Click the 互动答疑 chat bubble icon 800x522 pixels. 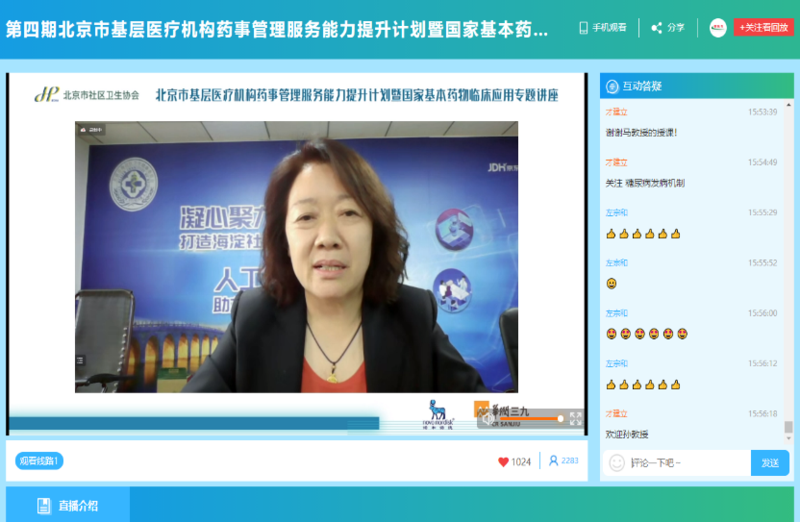(x=612, y=86)
